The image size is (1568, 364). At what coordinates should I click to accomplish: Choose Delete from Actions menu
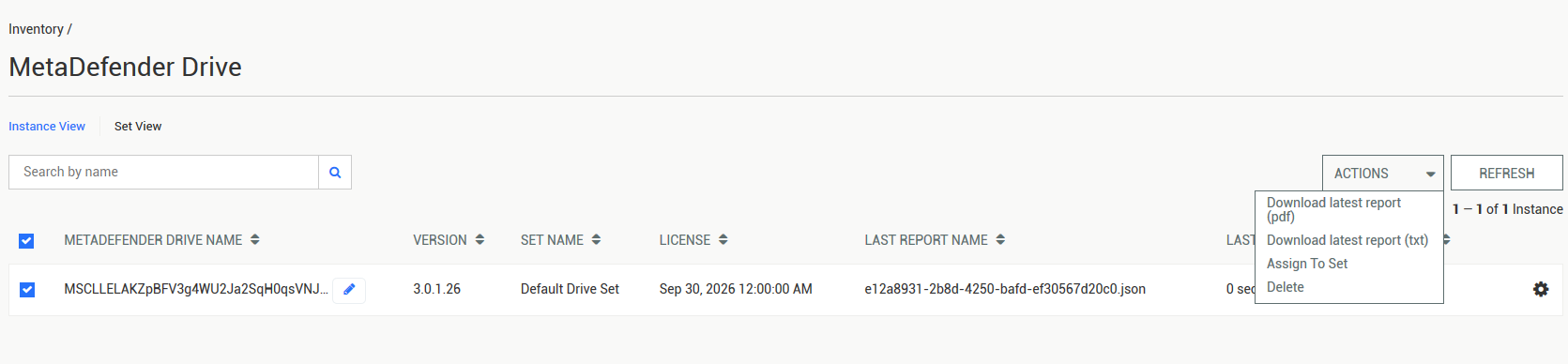1286,287
